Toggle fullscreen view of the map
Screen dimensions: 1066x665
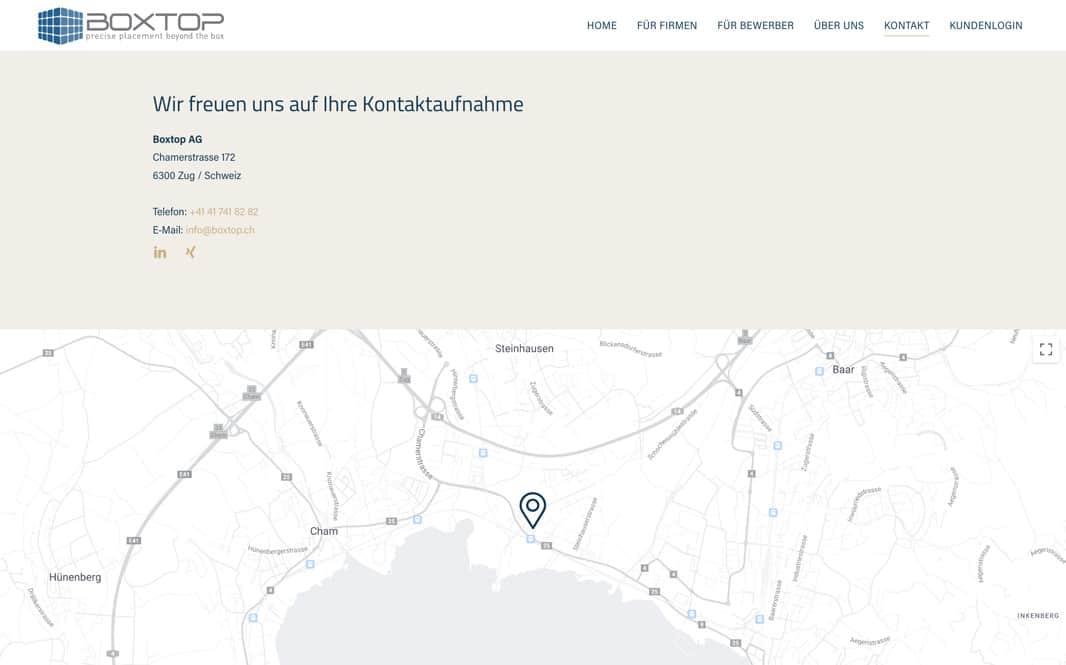pos(1046,349)
